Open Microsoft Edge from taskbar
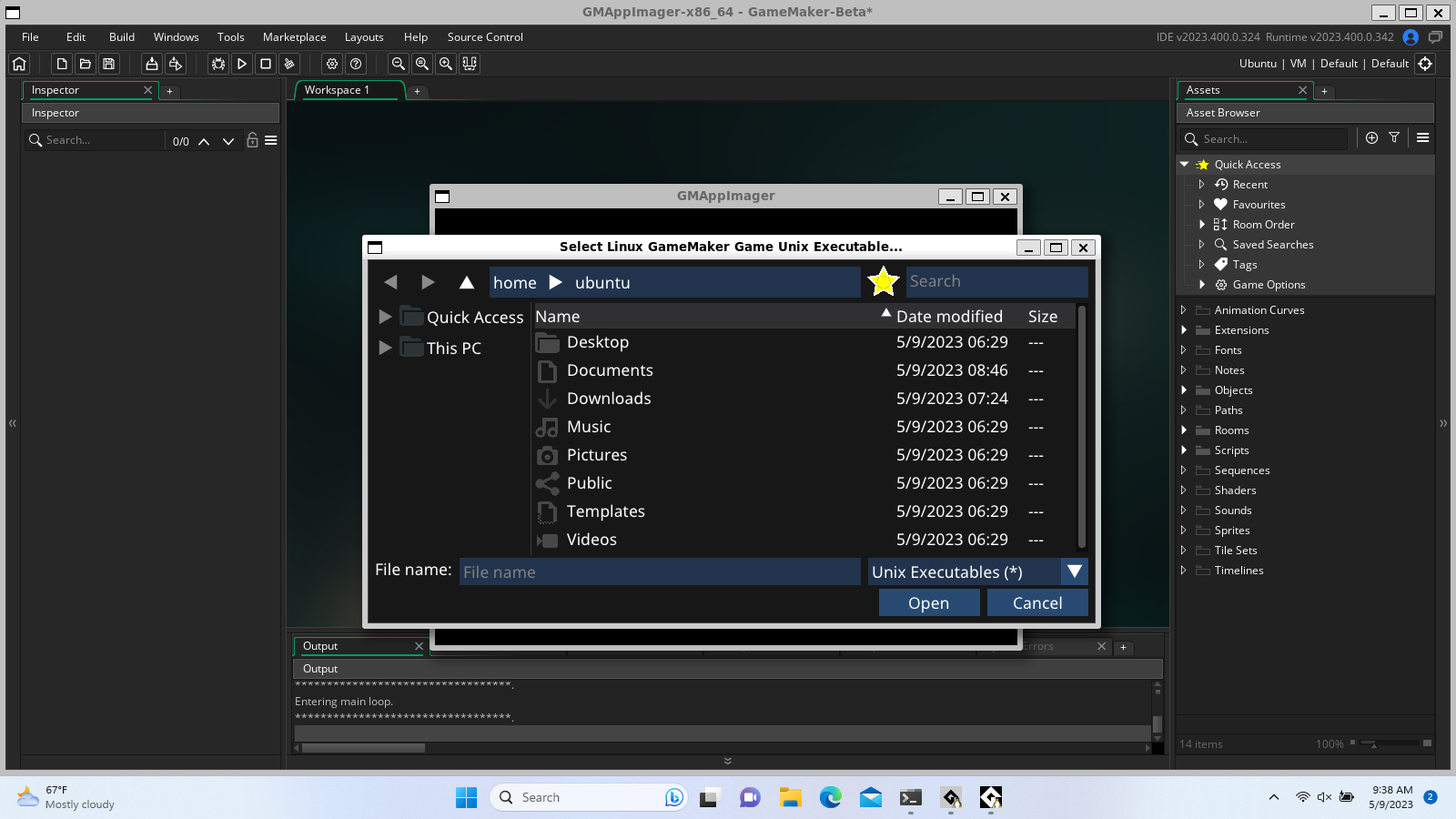The height and width of the screenshot is (819, 1456). click(831, 797)
